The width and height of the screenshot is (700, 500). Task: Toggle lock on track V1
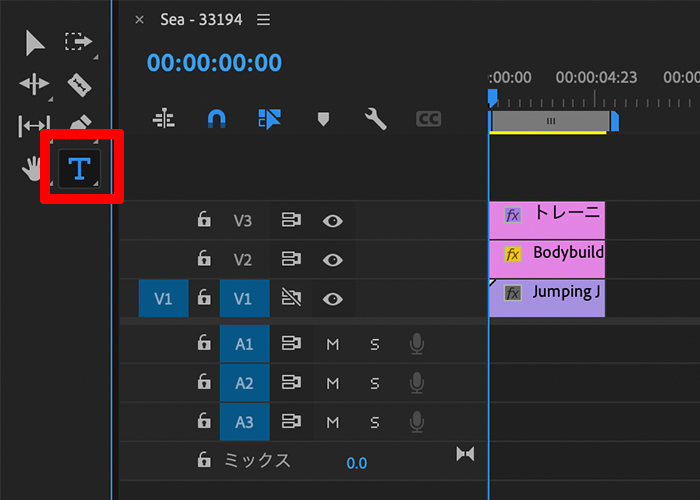(x=204, y=297)
